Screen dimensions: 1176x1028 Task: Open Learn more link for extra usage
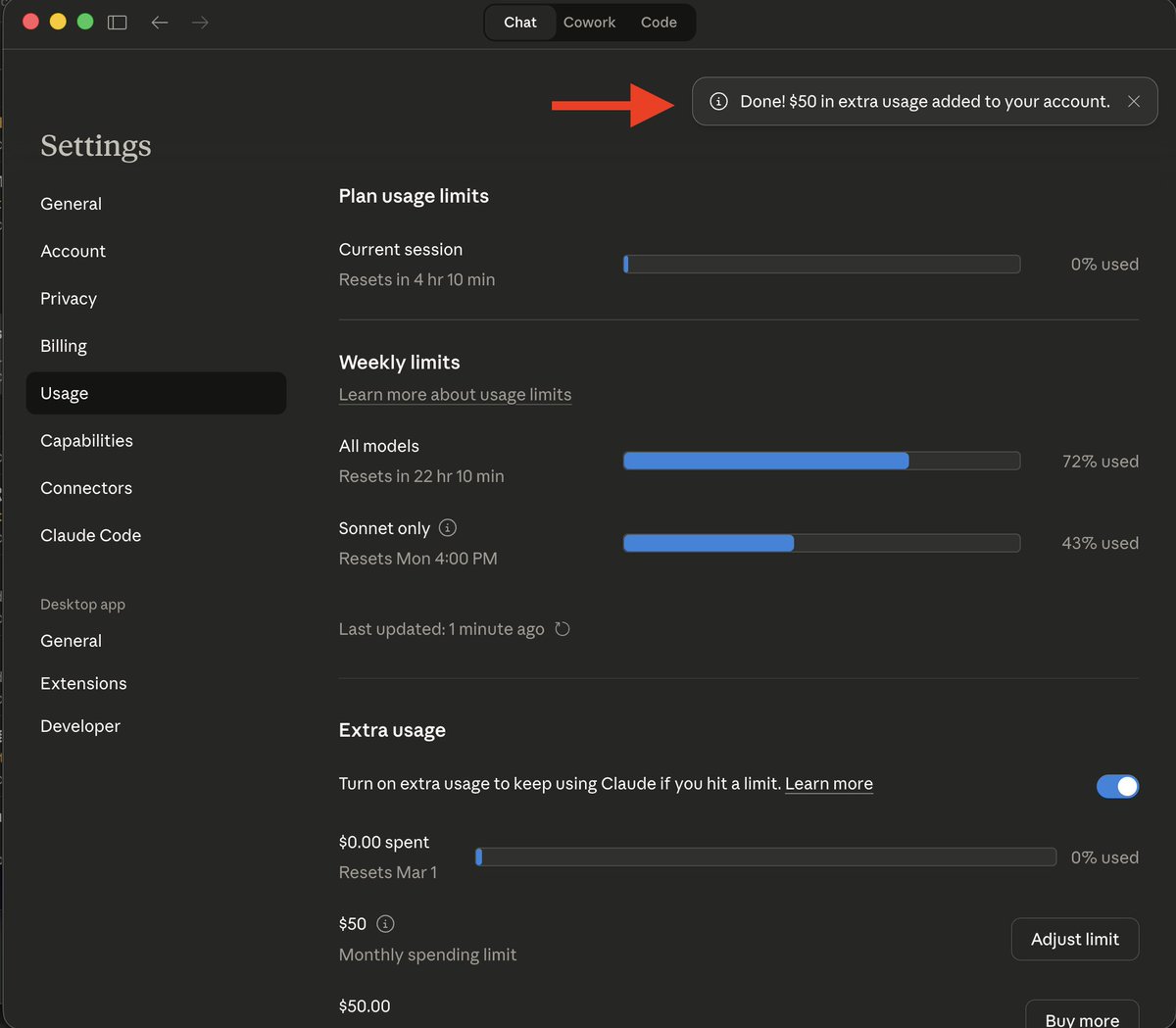coord(829,783)
